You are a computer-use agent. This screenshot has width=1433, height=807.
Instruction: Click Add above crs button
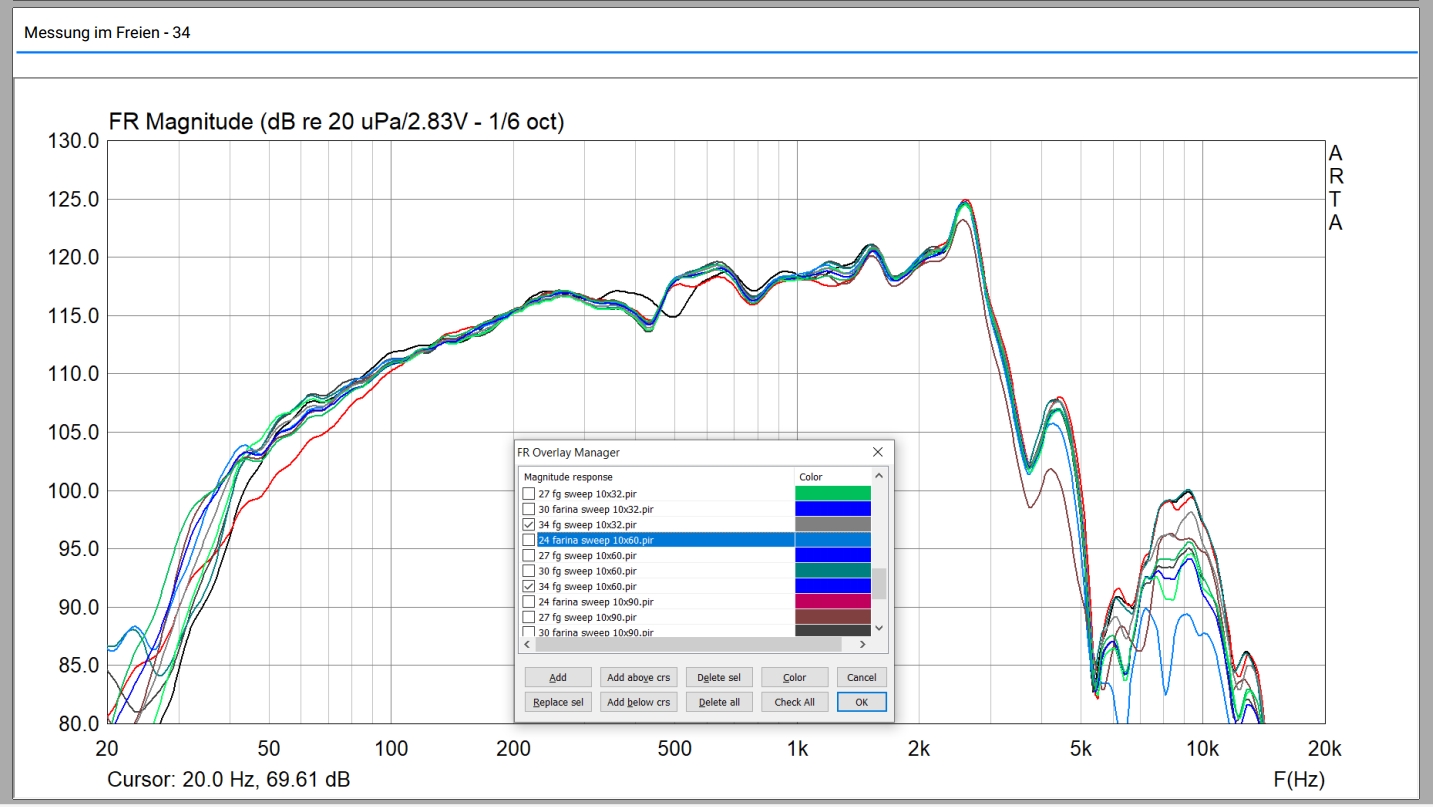[x=638, y=677]
